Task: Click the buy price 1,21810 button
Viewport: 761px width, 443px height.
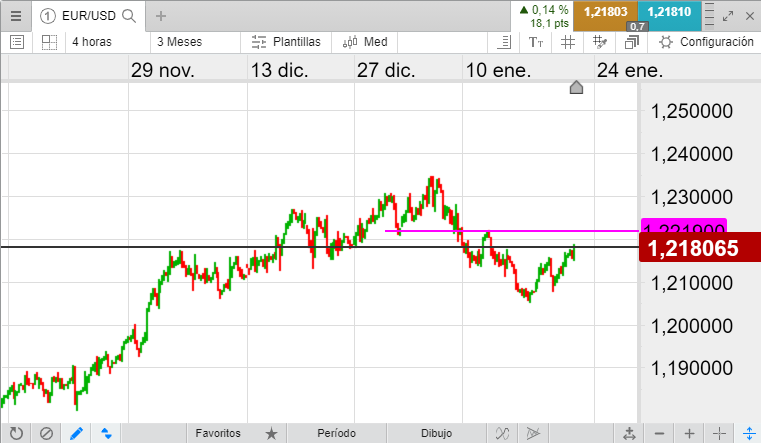Action: click(x=669, y=12)
